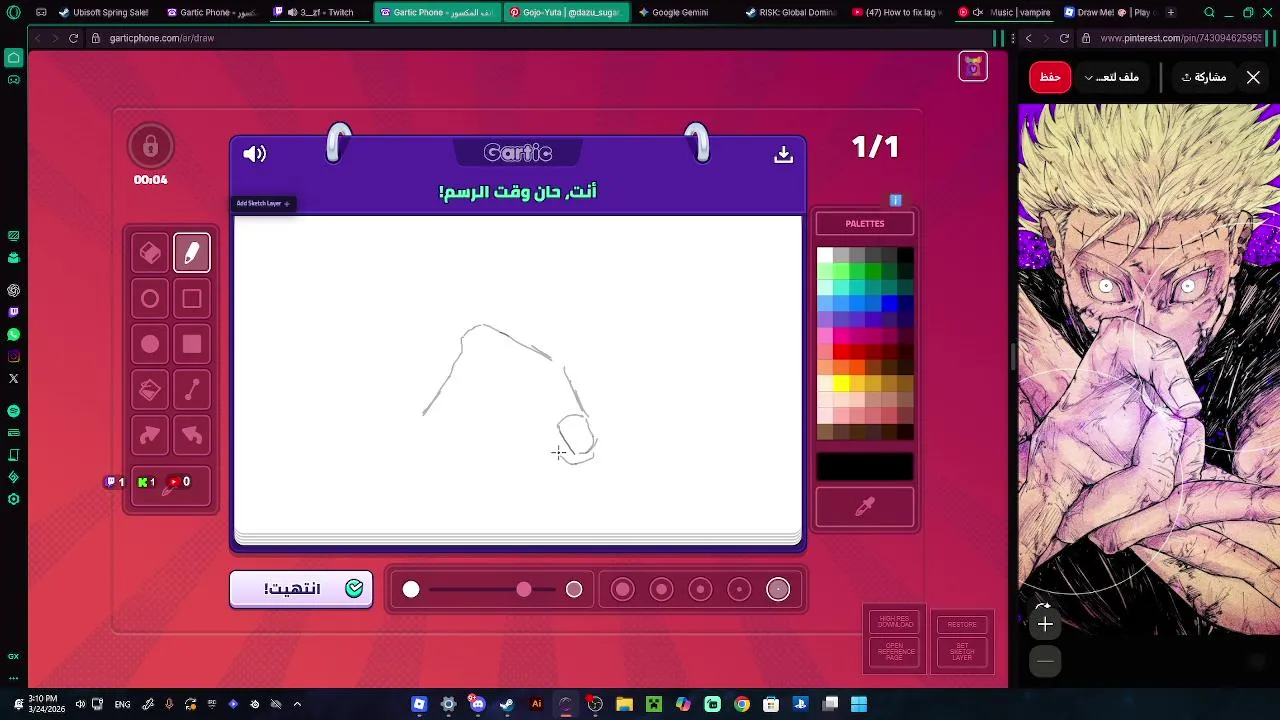Click the OPEN REFERENCE PAGE button

tap(895, 652)
